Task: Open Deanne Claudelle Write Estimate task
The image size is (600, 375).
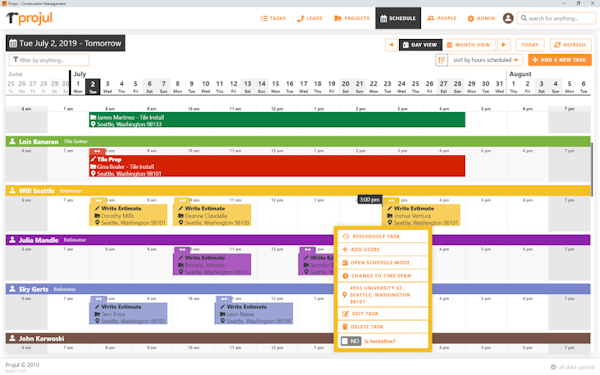Action: click(x=212, y=215)
